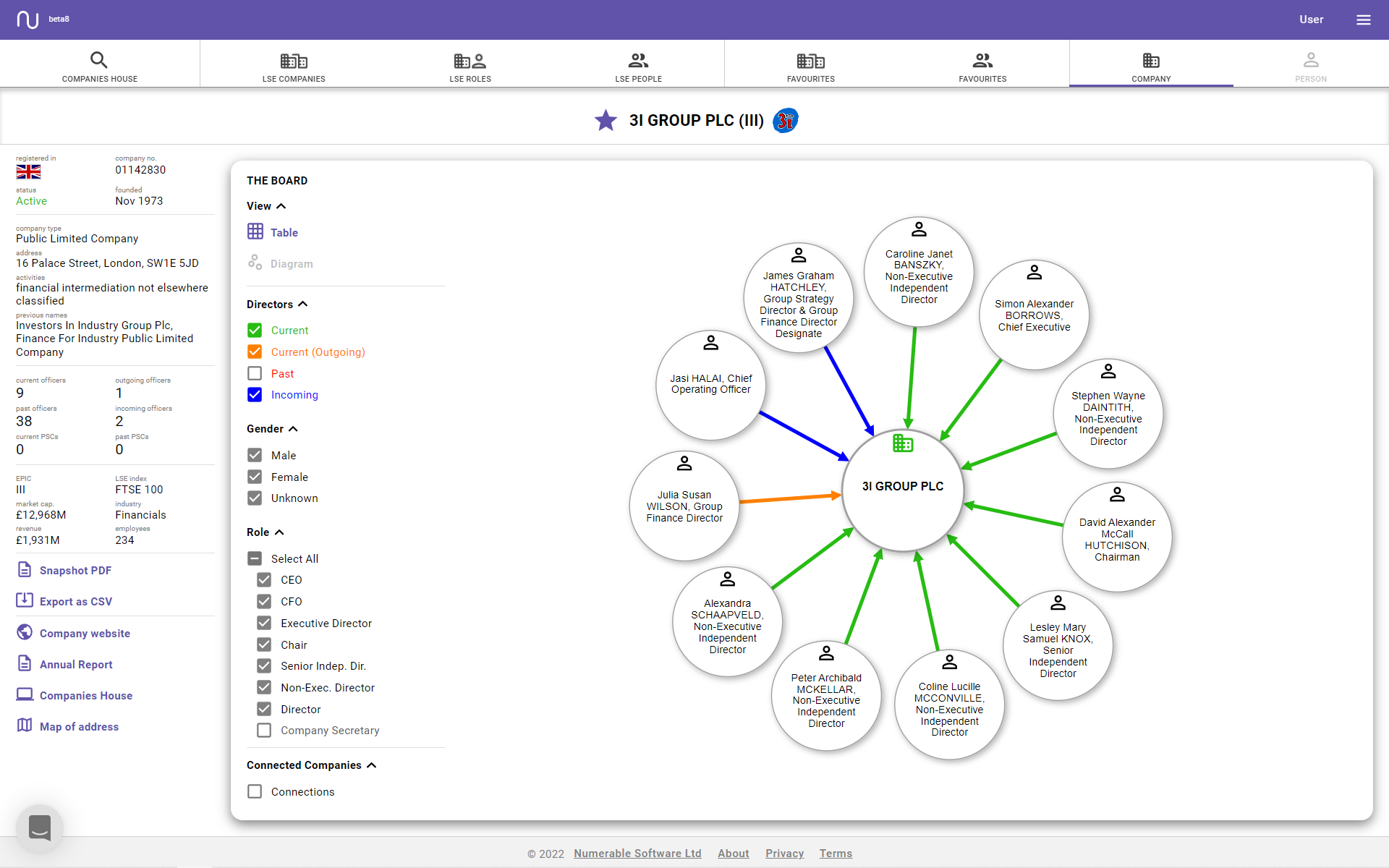
Task: Click the Map of address icon
Action: click(x=24, y=726)
